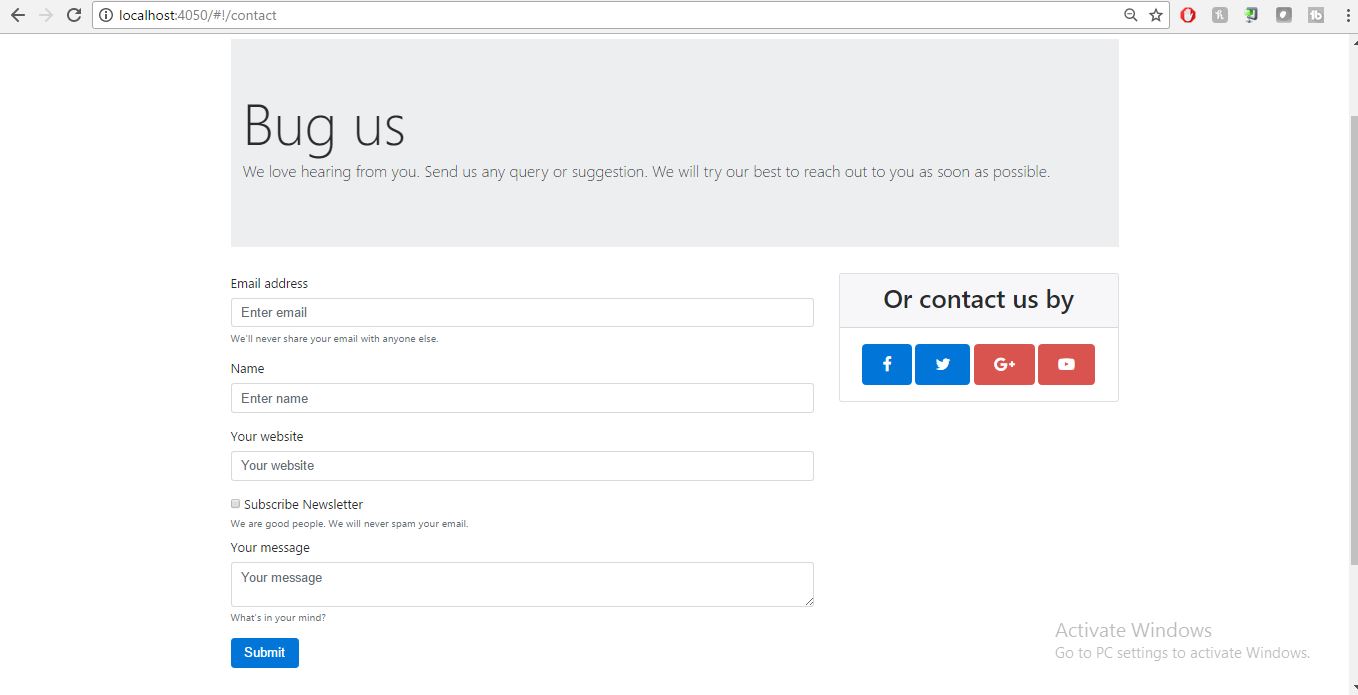The image size is (1358, 695).
Task: Click the "Your message" label above textarea
Action: coord(270,548)
